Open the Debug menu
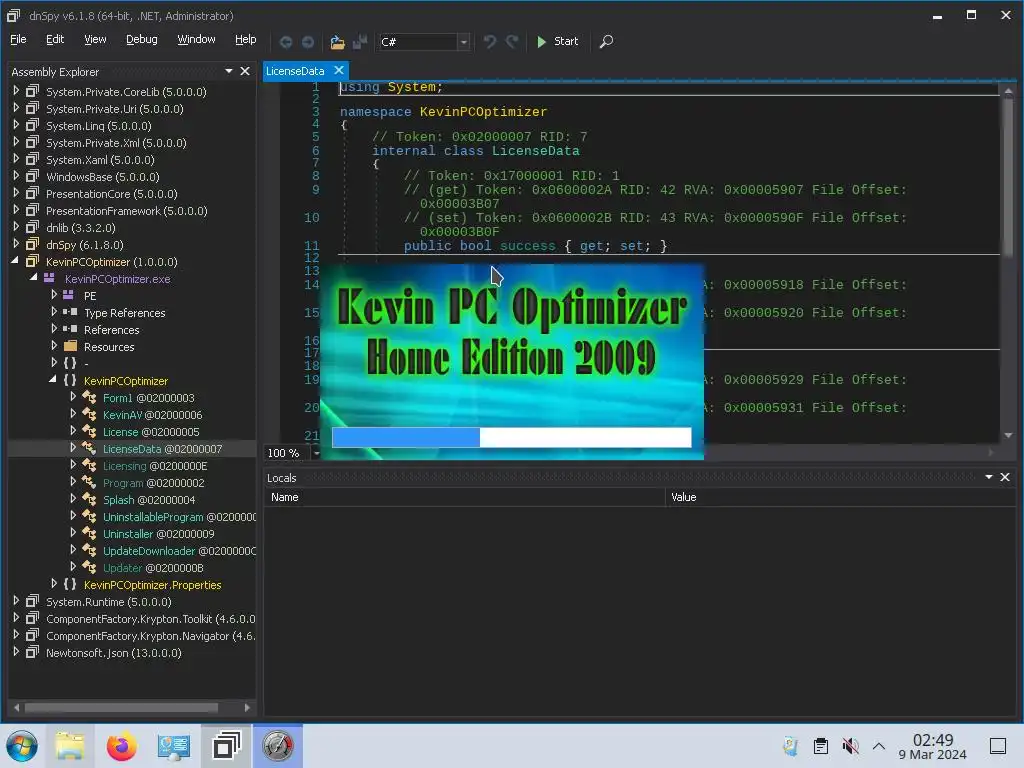 [141, 39]
